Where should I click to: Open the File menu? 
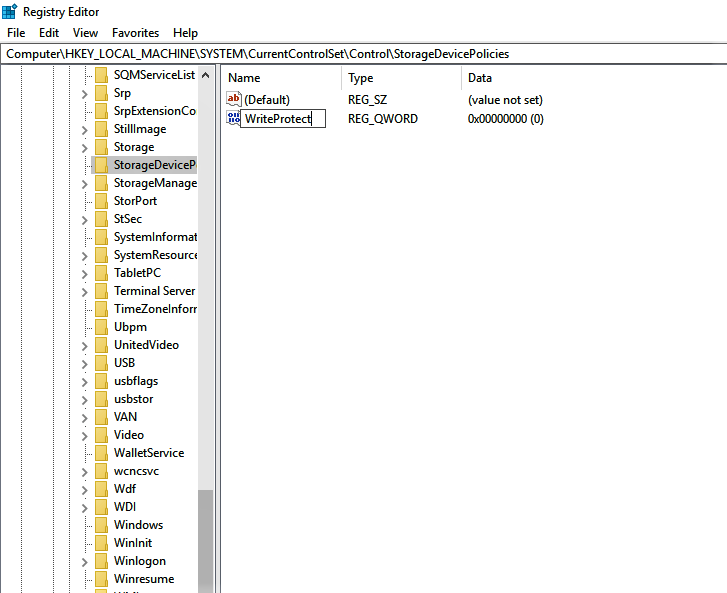click(16, 33)
